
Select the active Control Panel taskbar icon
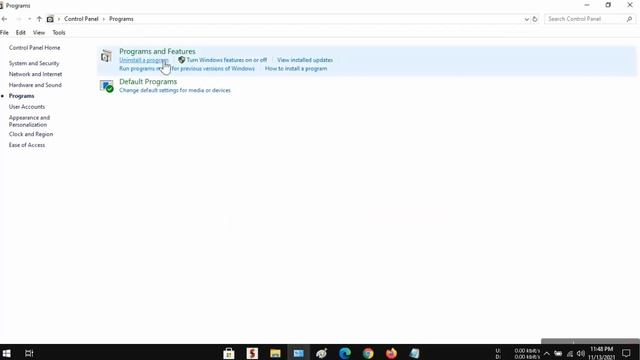298,353
